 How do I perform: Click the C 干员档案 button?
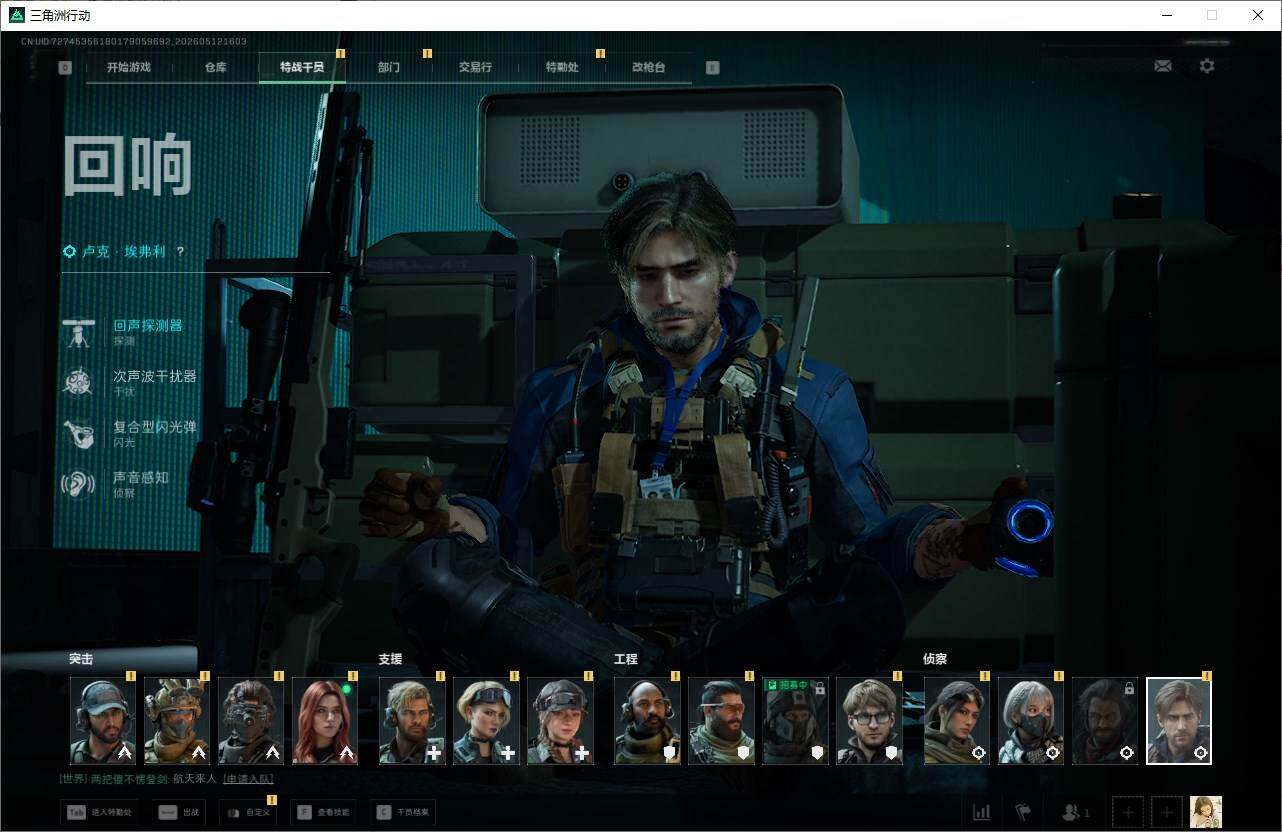[402, 812]
